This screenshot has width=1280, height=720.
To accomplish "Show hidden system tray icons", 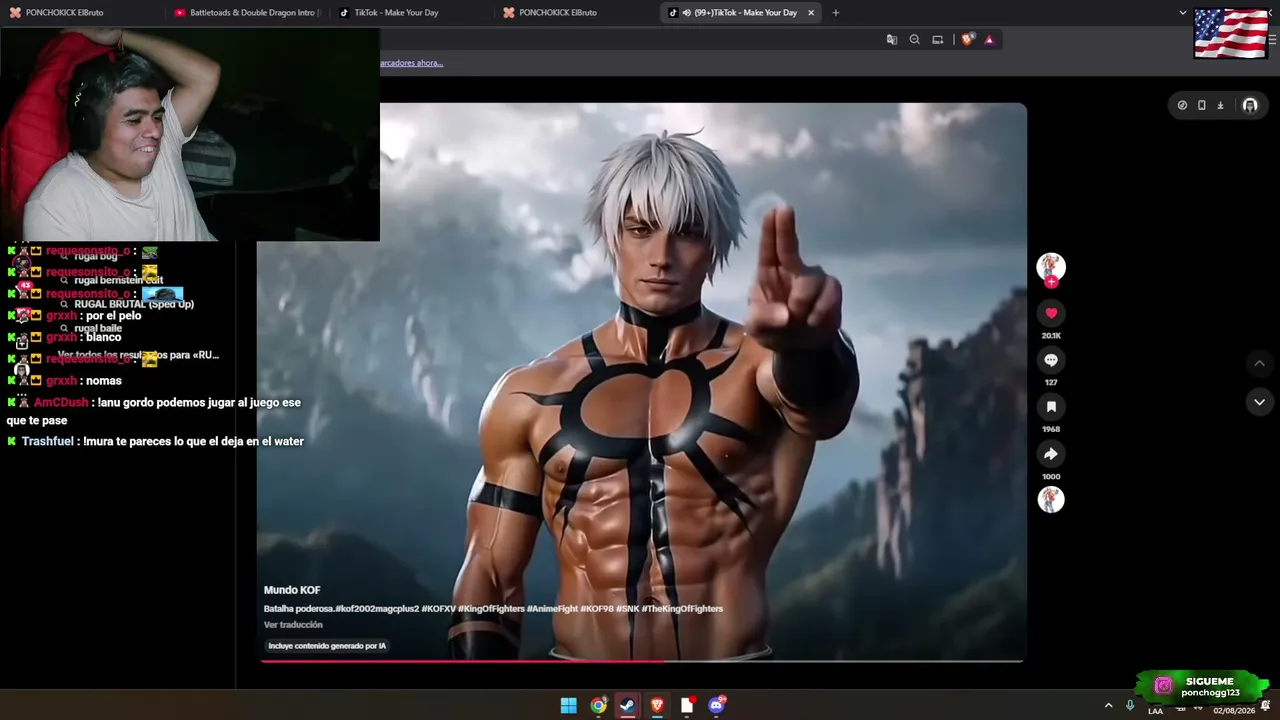I will [1108, 706].
